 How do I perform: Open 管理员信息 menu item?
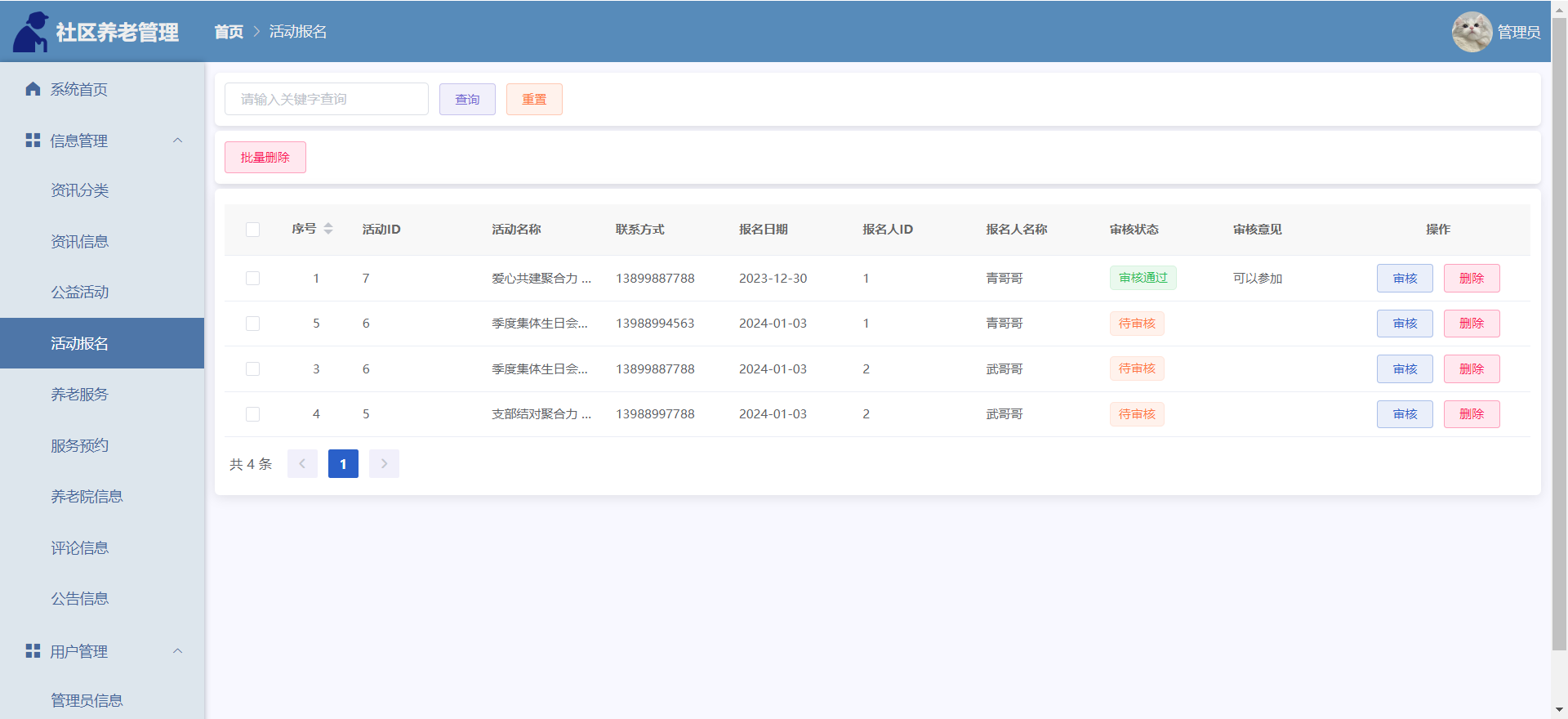102,700
